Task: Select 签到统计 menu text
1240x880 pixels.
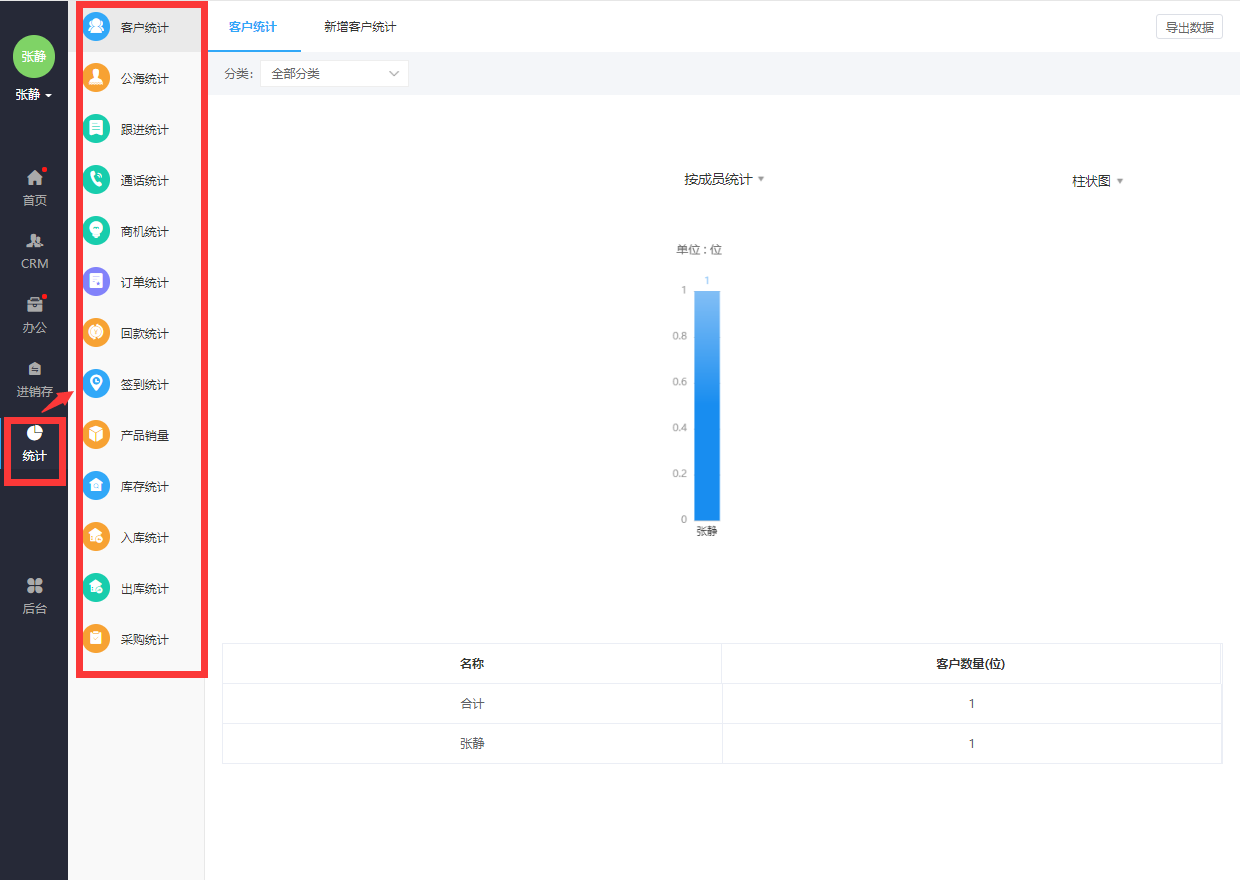Action: (145, 385)
